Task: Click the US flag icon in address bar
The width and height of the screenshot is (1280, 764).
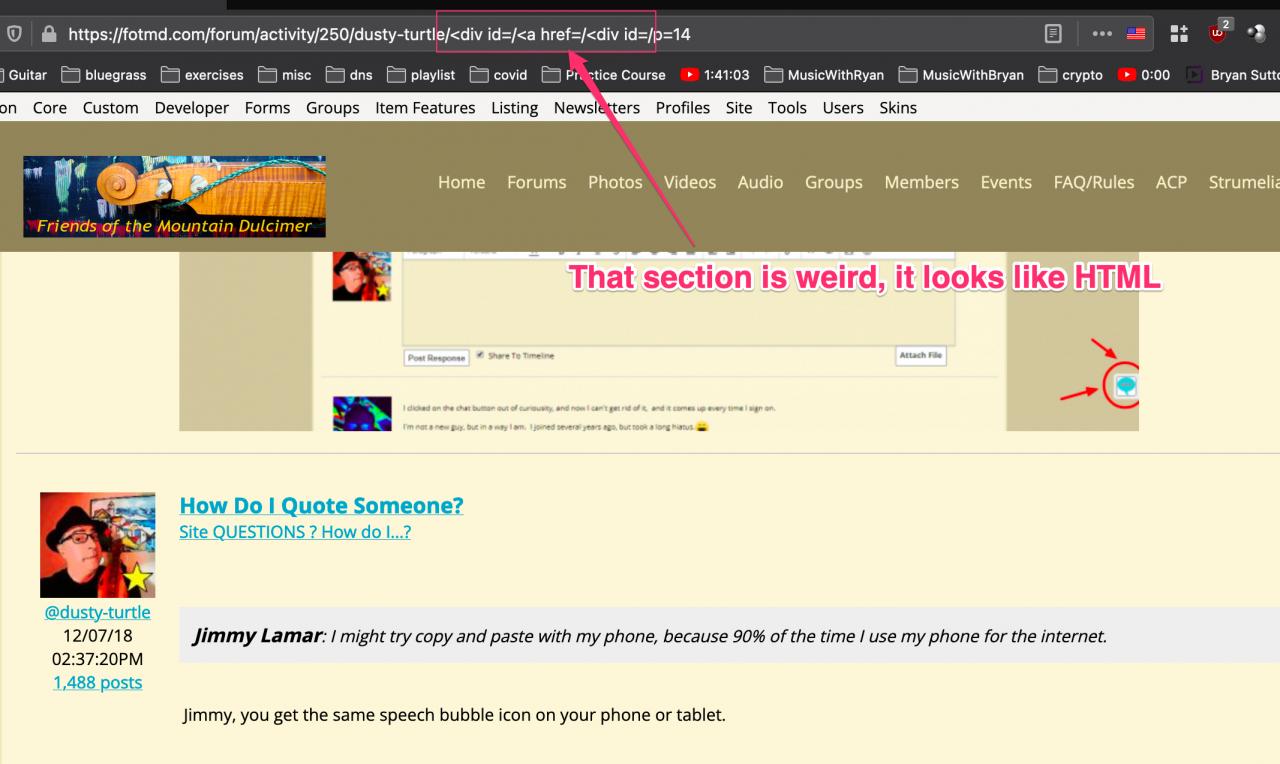Action: 1136,34
